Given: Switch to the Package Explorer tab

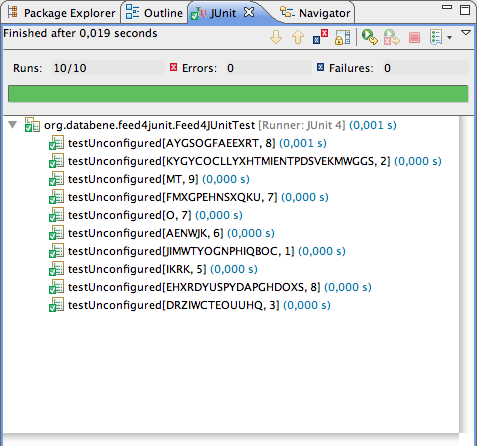Looking at the screenshot, I should click(x=61, y=13).
